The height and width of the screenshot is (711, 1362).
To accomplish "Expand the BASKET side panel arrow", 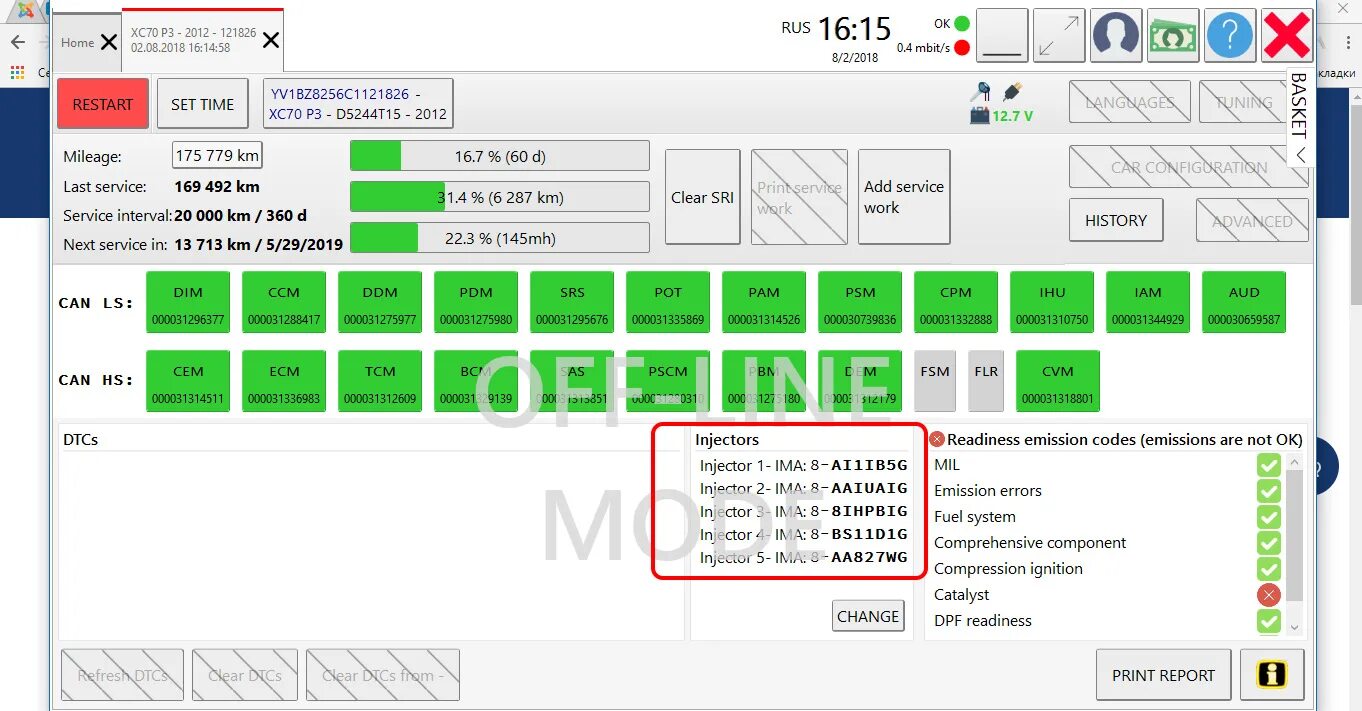I will pos(1301,155).
